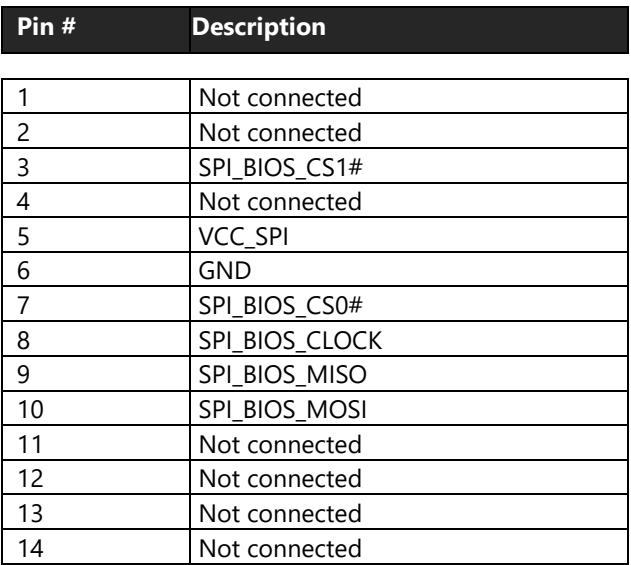
Task: Click the Description column header
Action: tap(409, 30)
